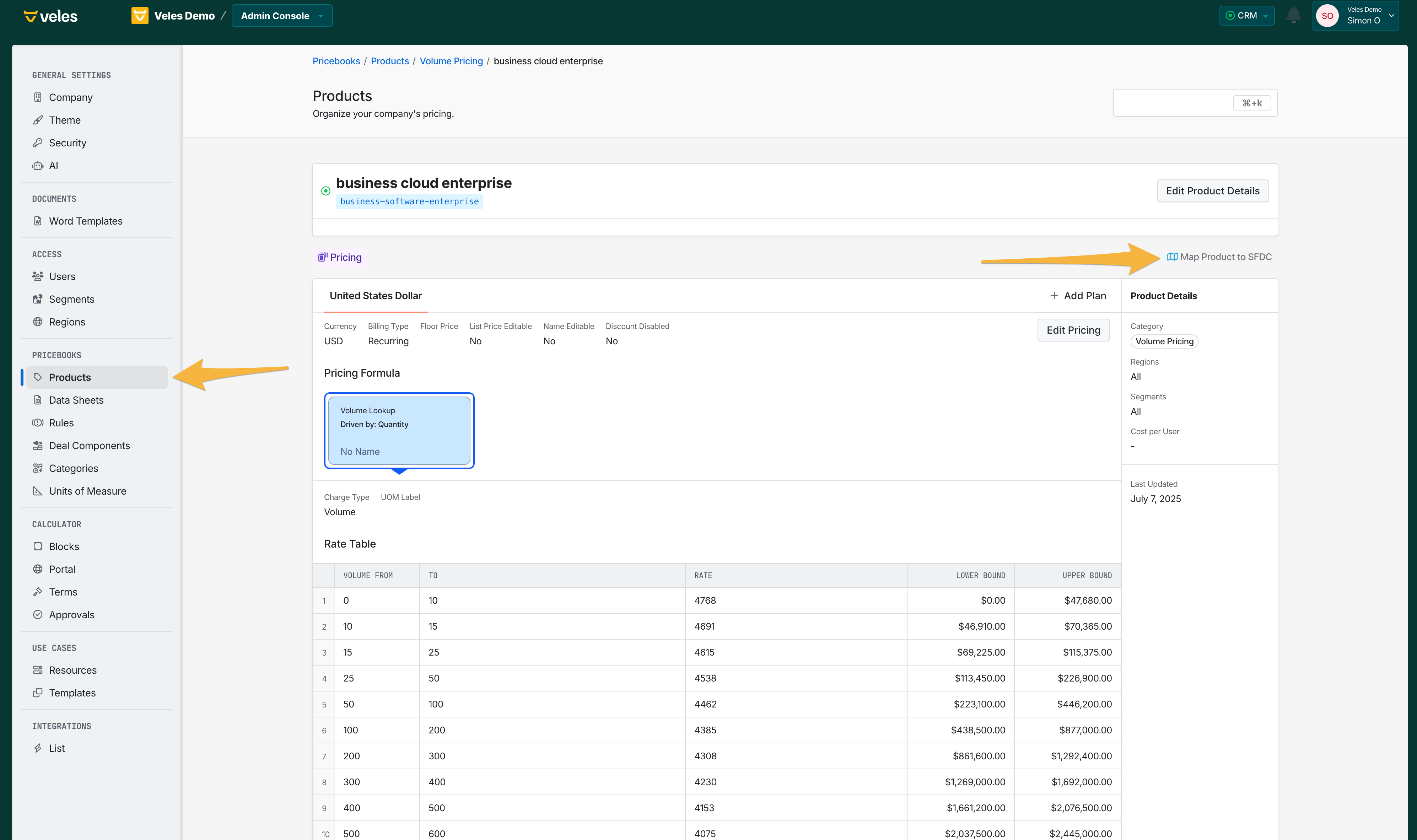Navigate to Deal Components

tap(90, 446)
